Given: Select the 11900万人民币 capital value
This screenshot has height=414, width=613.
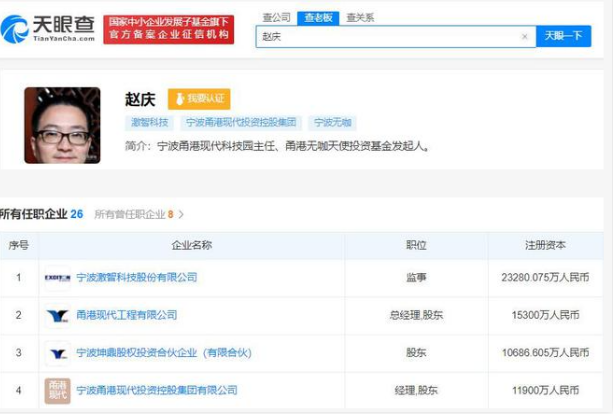Looking at the screenshot, I should click(x=545, y=390).
